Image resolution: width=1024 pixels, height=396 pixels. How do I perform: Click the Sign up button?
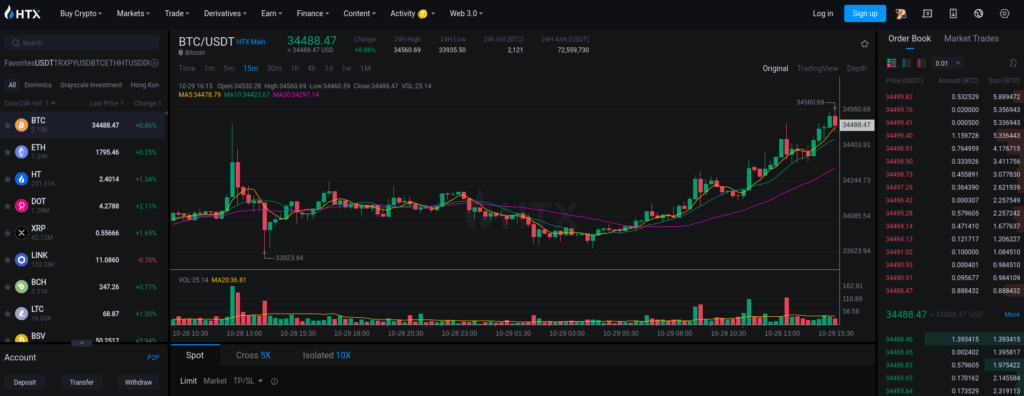tap(865, 13)
